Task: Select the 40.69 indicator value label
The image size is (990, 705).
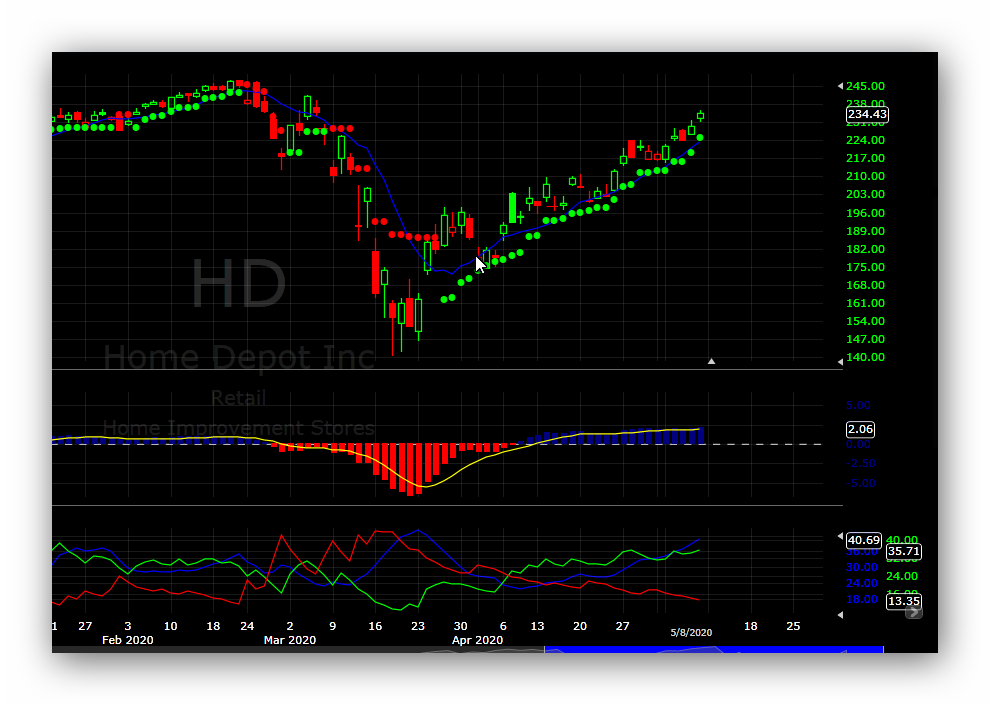Action: click(863, 540)
